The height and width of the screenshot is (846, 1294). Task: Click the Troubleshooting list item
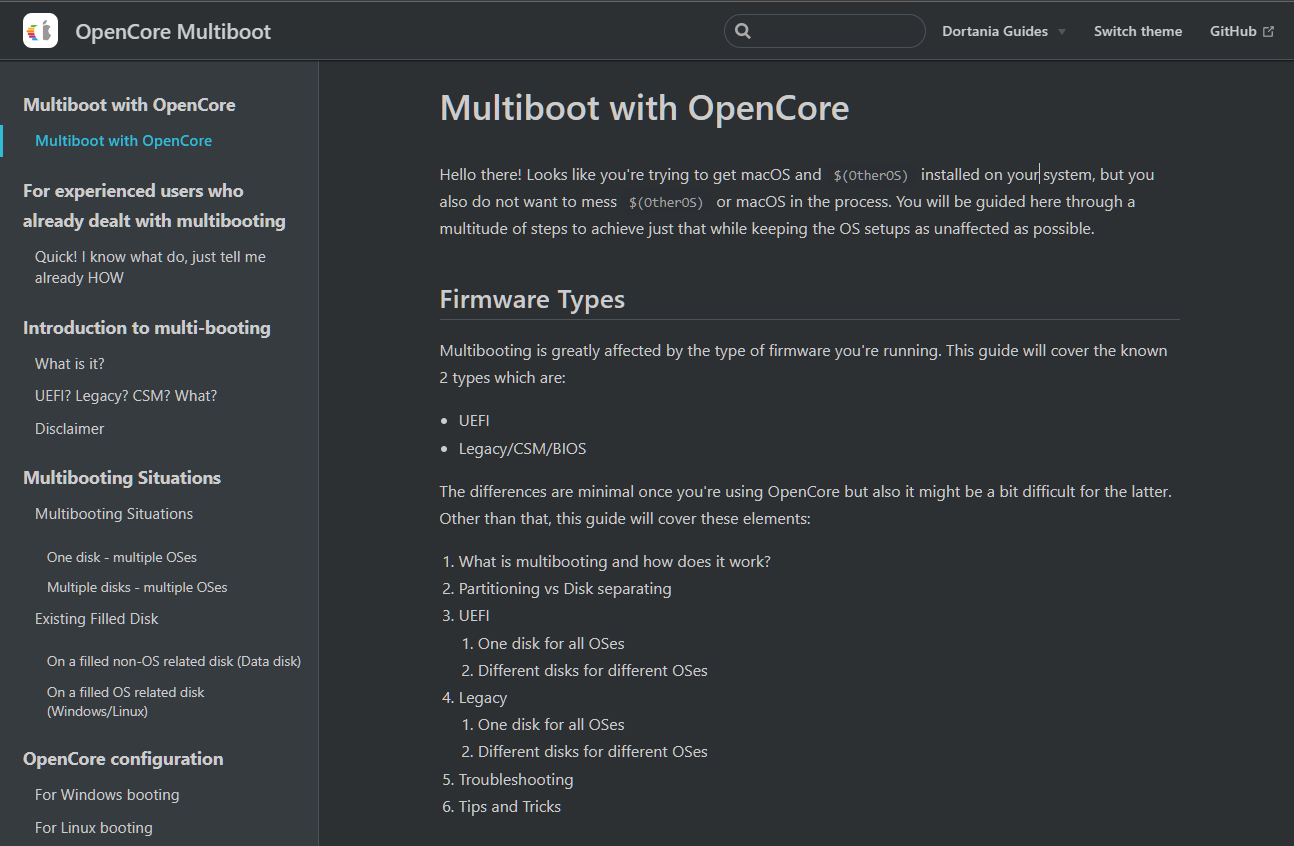[516, 780]
